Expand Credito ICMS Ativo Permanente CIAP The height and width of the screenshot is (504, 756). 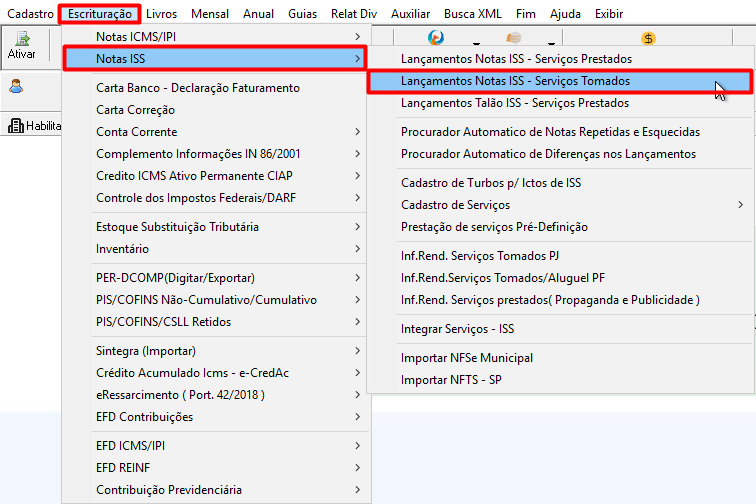tap(216, 176)
